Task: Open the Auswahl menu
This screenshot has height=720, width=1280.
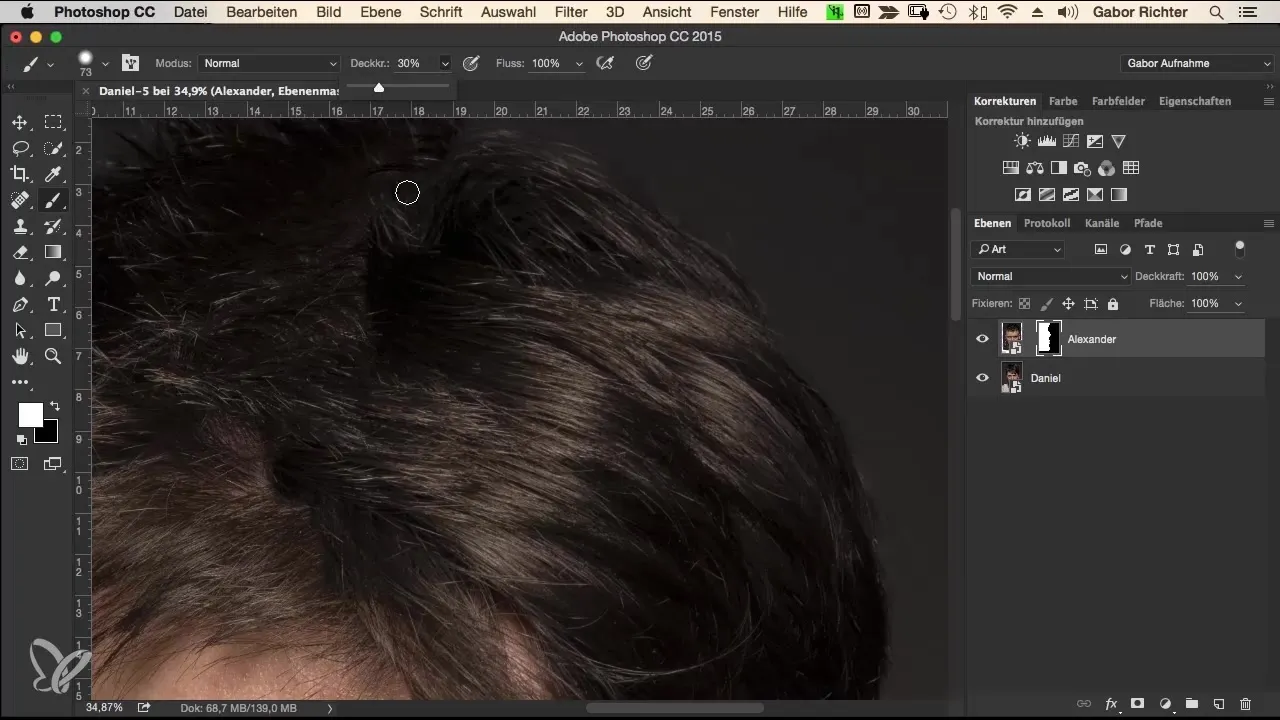Action: pos(508,12)
